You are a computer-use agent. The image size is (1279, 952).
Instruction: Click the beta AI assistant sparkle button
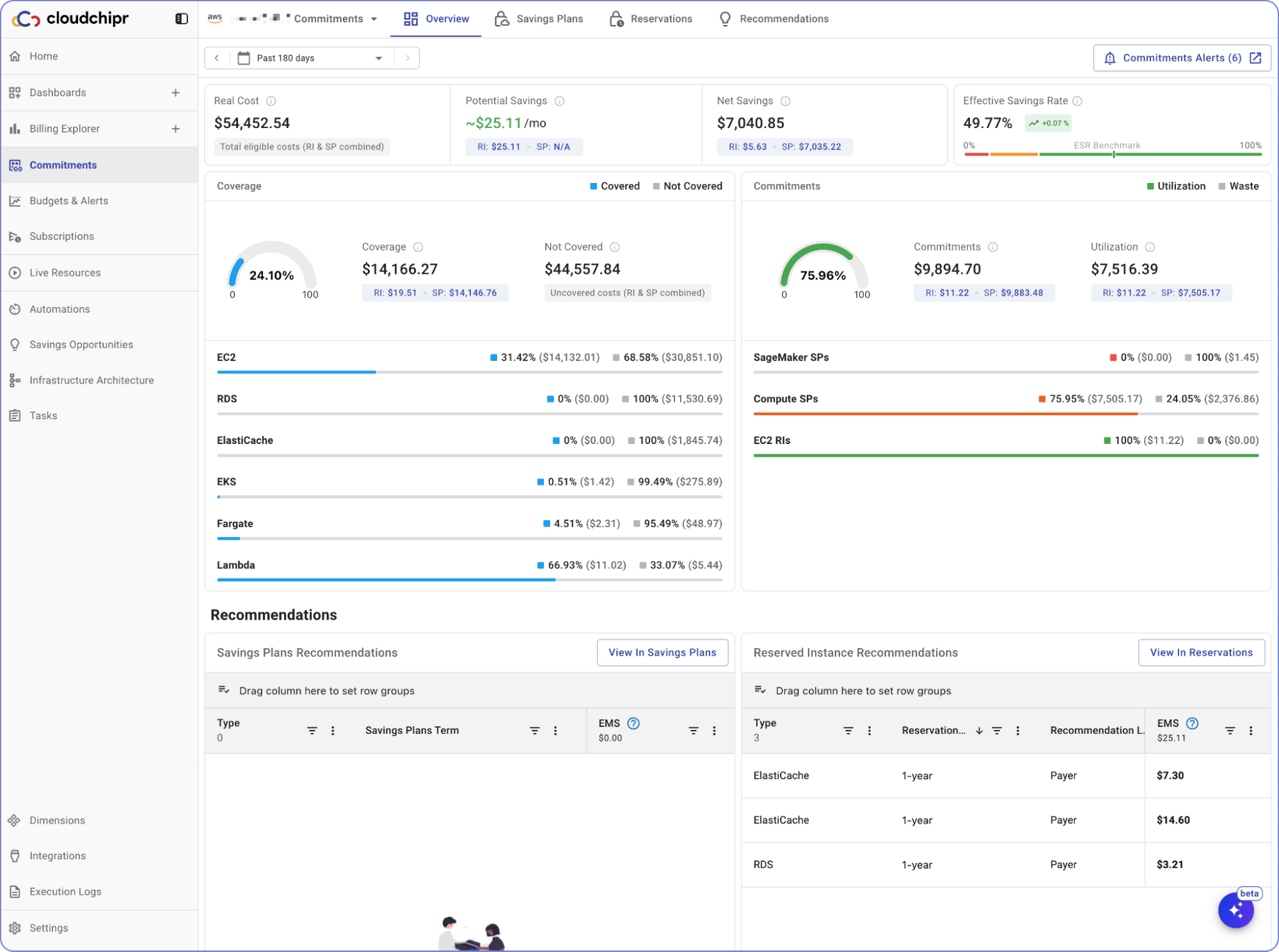pos(1235,910)
